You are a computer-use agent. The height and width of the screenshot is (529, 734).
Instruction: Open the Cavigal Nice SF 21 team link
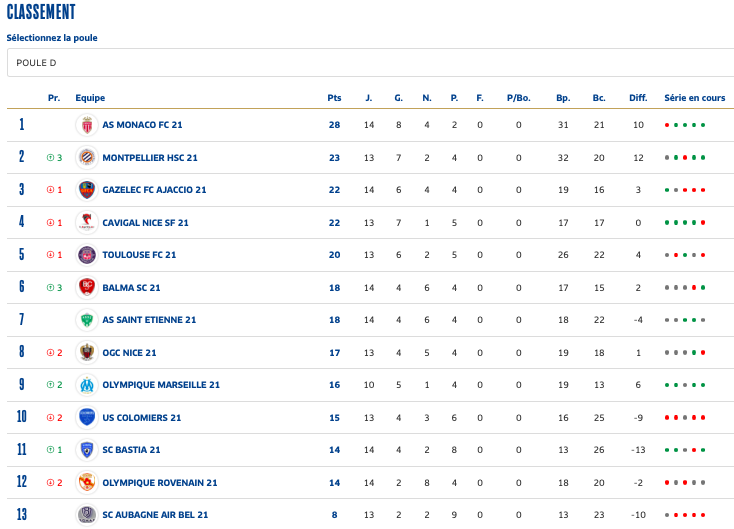tap(145, 223)
